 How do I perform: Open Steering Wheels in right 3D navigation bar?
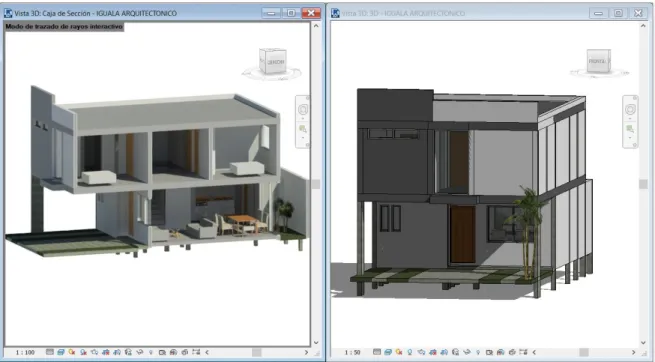630,109
